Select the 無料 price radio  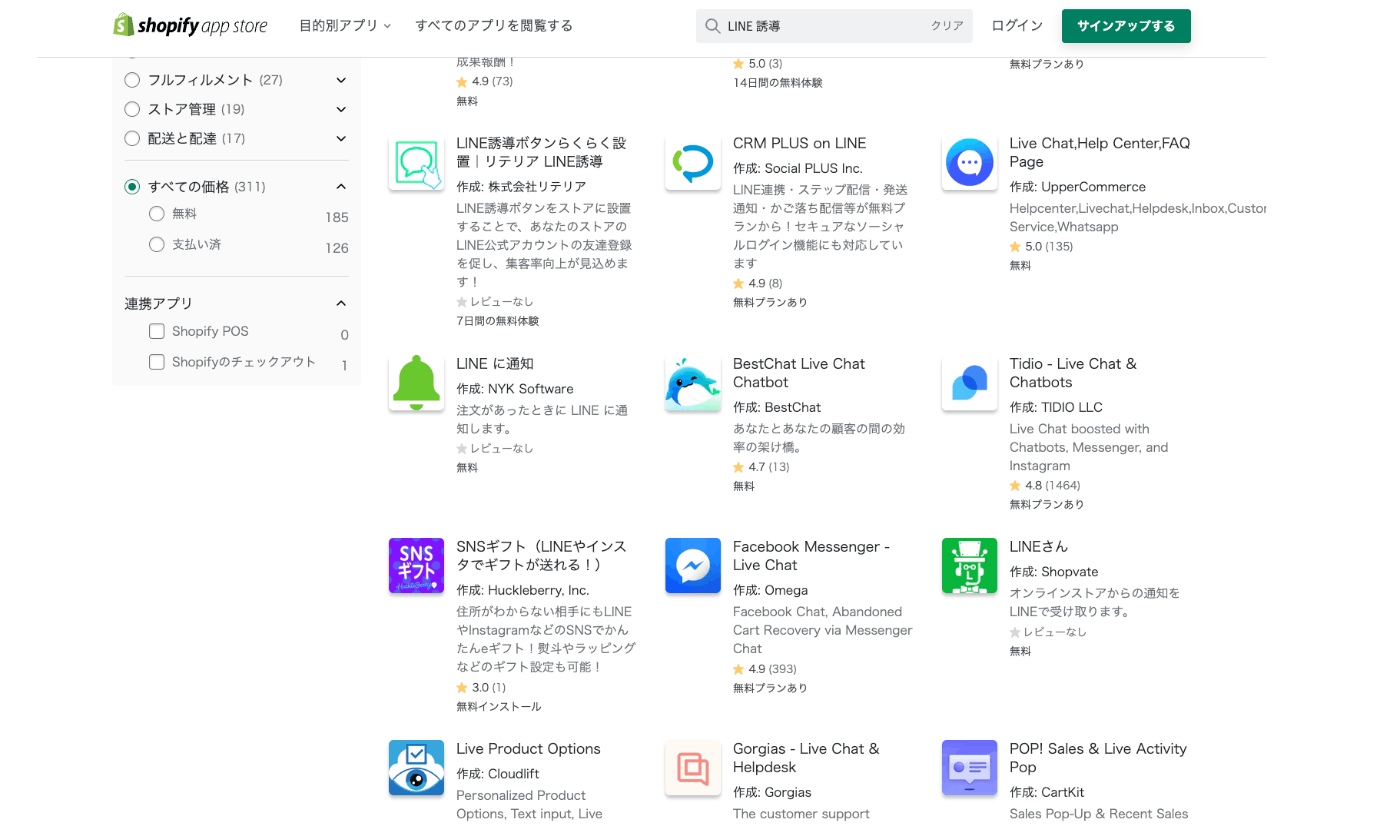coord(156,214)
